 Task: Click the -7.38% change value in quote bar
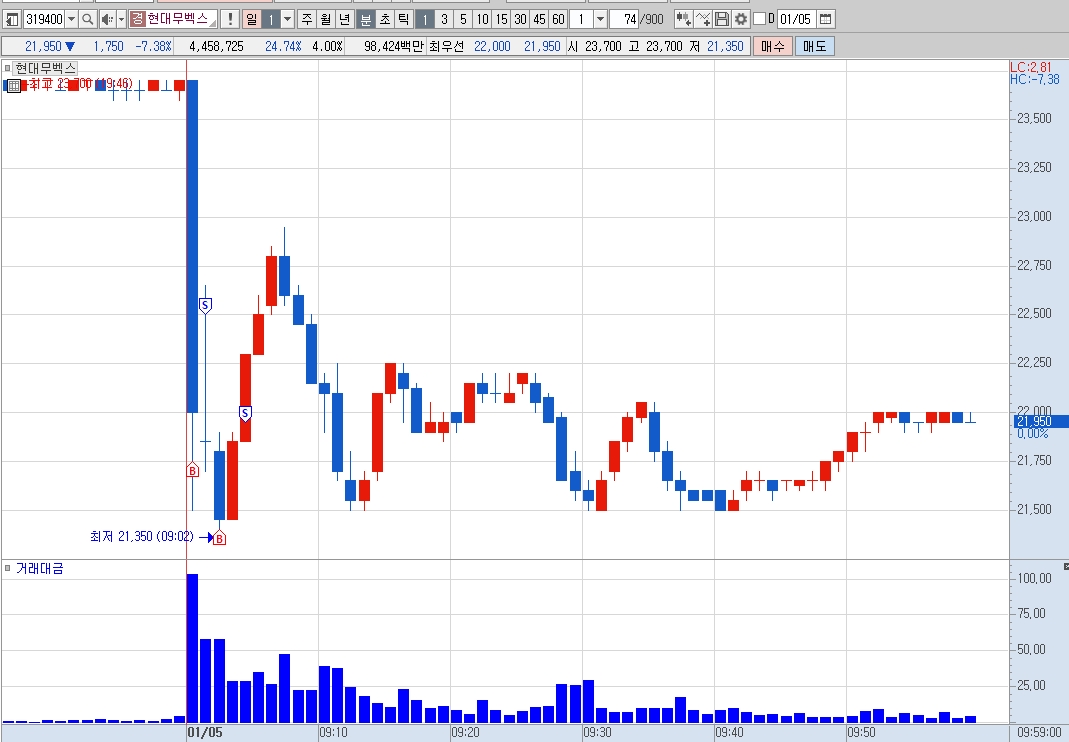coord(153,46)
